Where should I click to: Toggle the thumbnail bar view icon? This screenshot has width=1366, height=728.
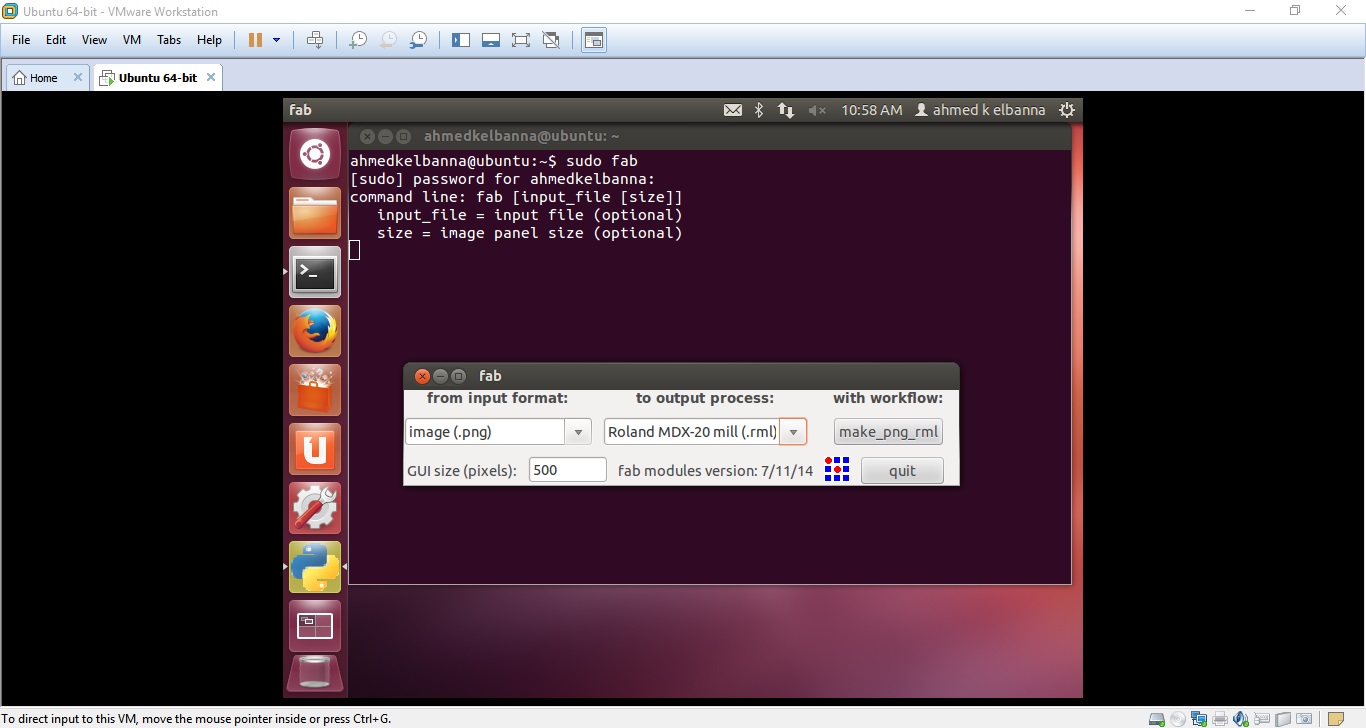491,40
